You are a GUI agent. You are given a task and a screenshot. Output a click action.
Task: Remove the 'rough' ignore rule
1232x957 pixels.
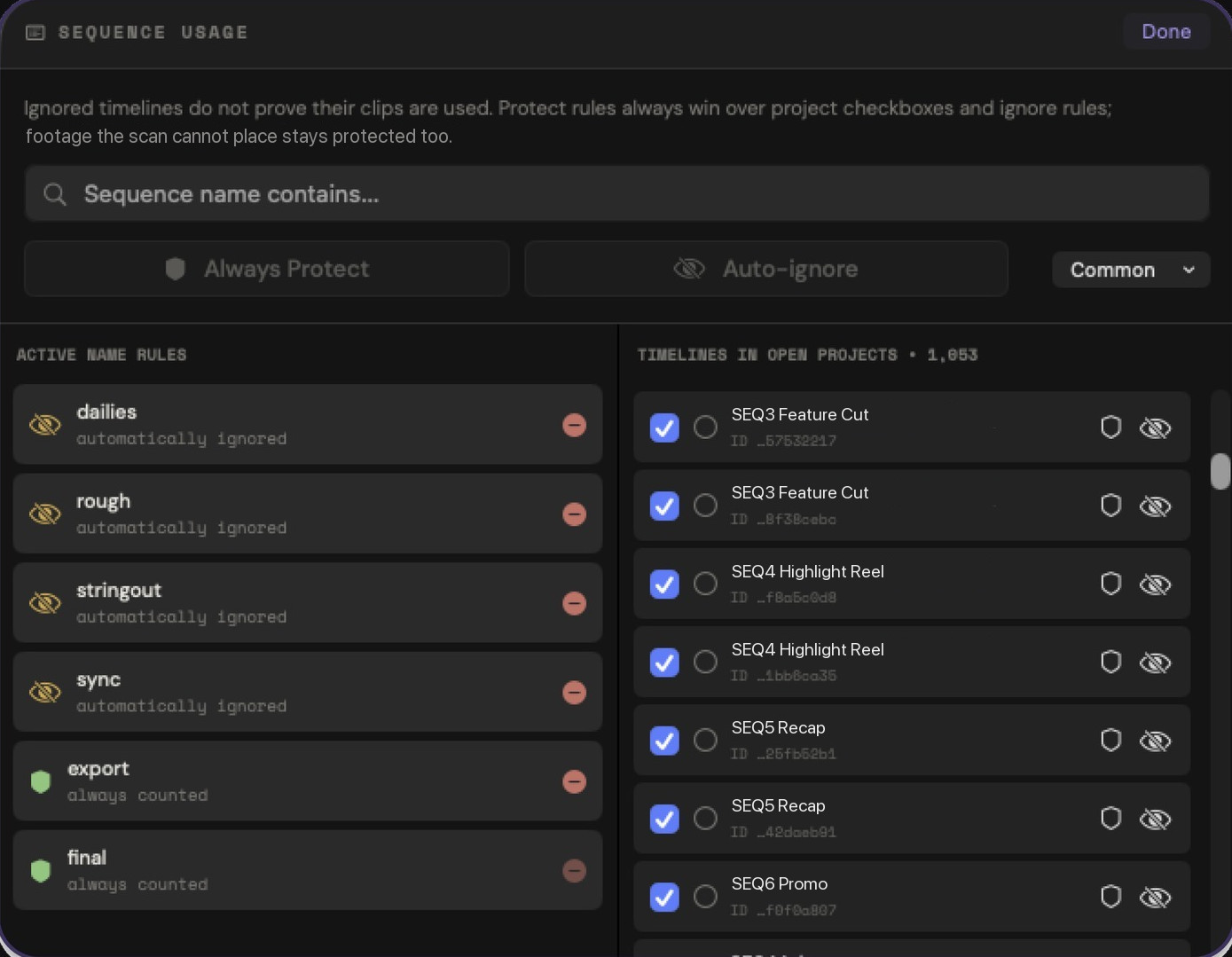coord(574,514)
